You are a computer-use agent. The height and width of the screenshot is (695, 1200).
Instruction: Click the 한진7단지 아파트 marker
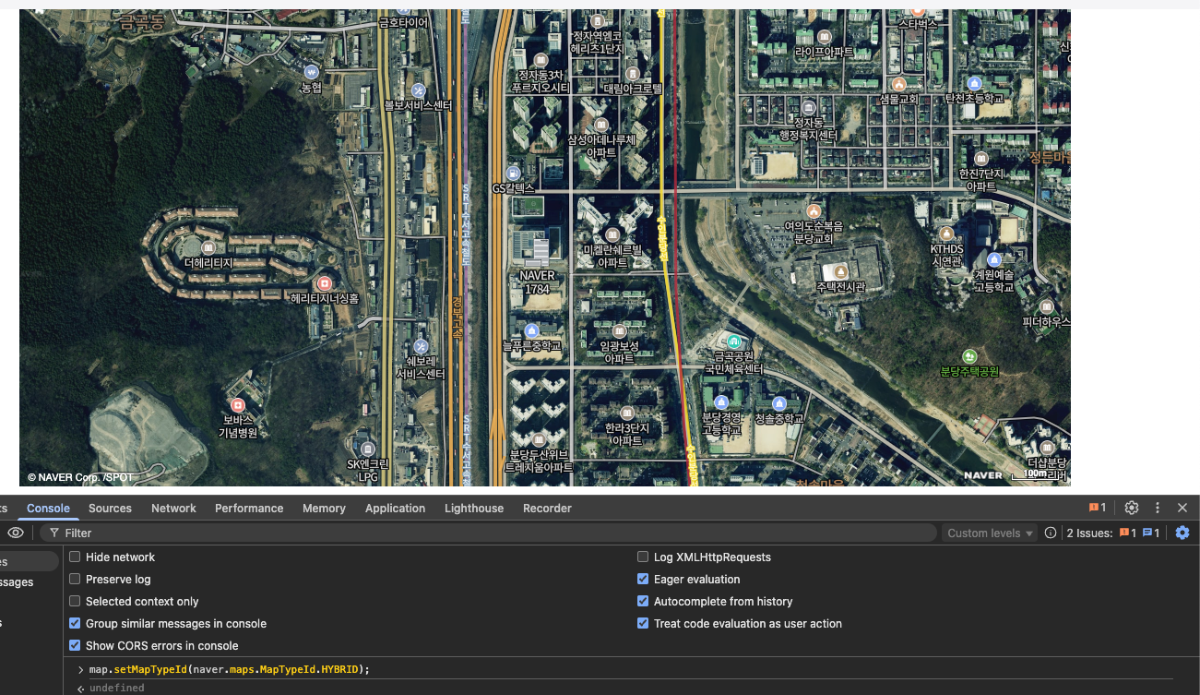(x=981, y=158)
